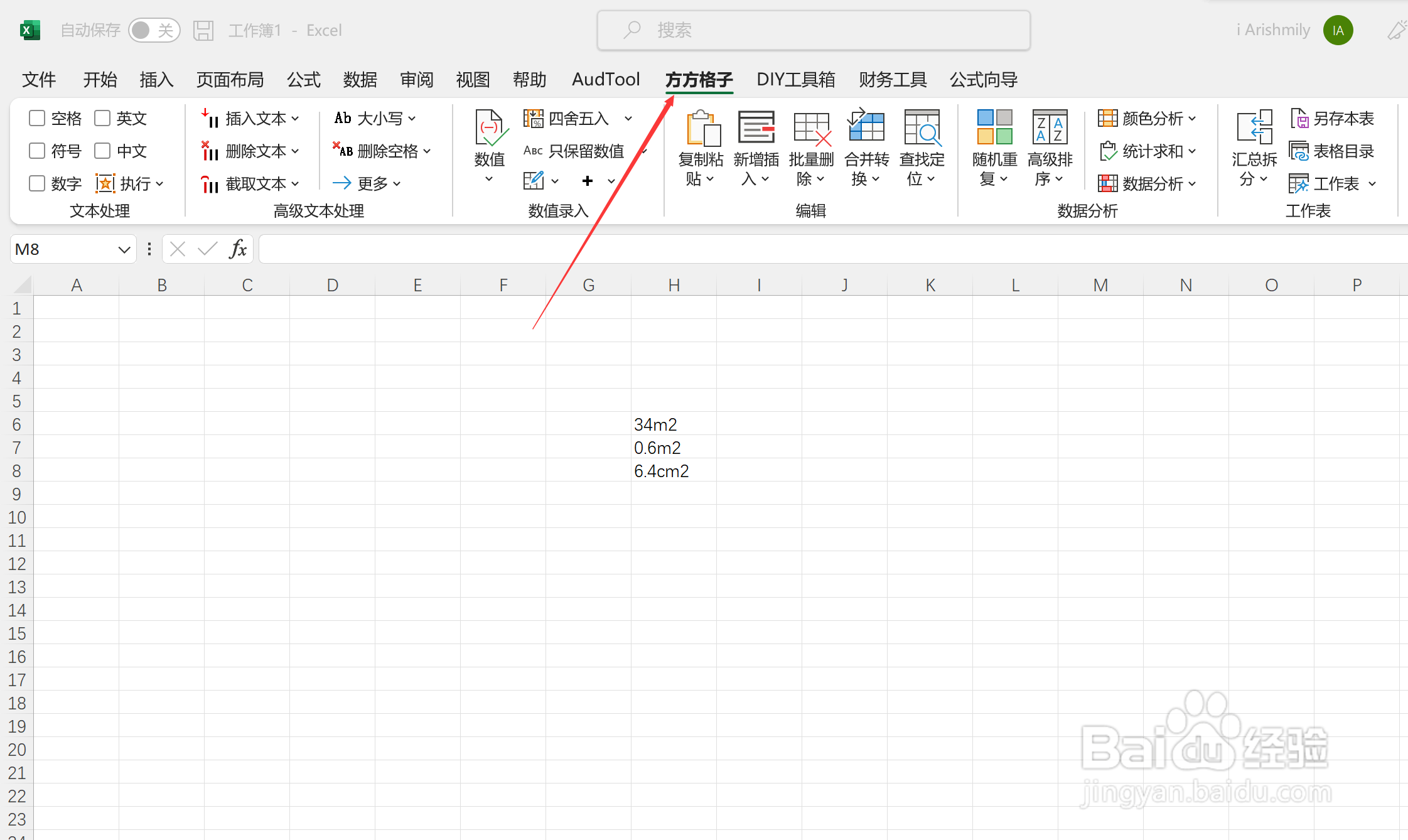Click the cancel X formula bar button
Screen dimensions: 1408x840
(178, 249)
